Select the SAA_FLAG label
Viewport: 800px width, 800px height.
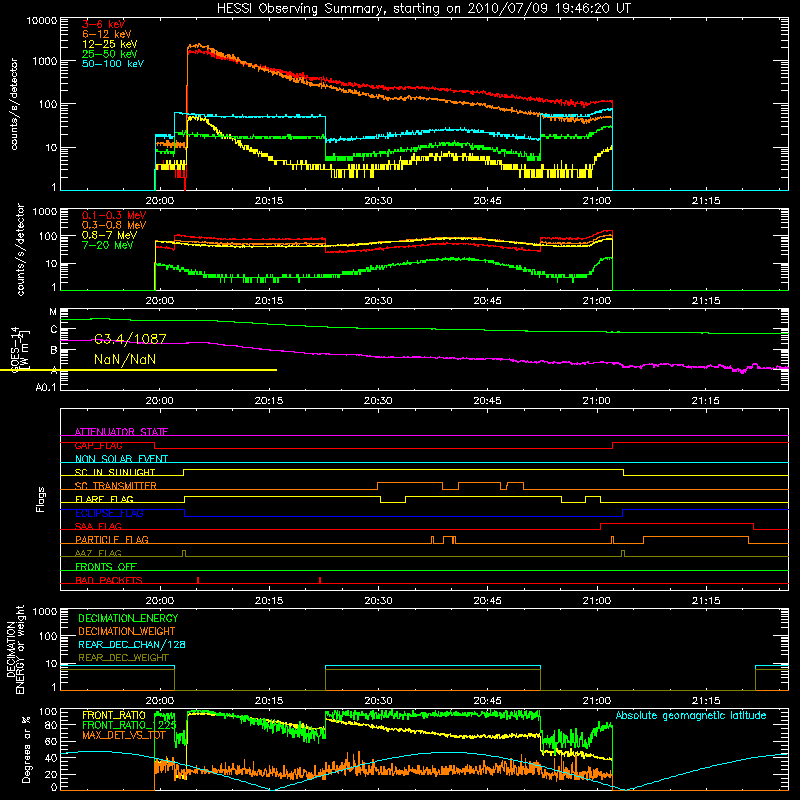pyautogui.click(x=98, y=526)
